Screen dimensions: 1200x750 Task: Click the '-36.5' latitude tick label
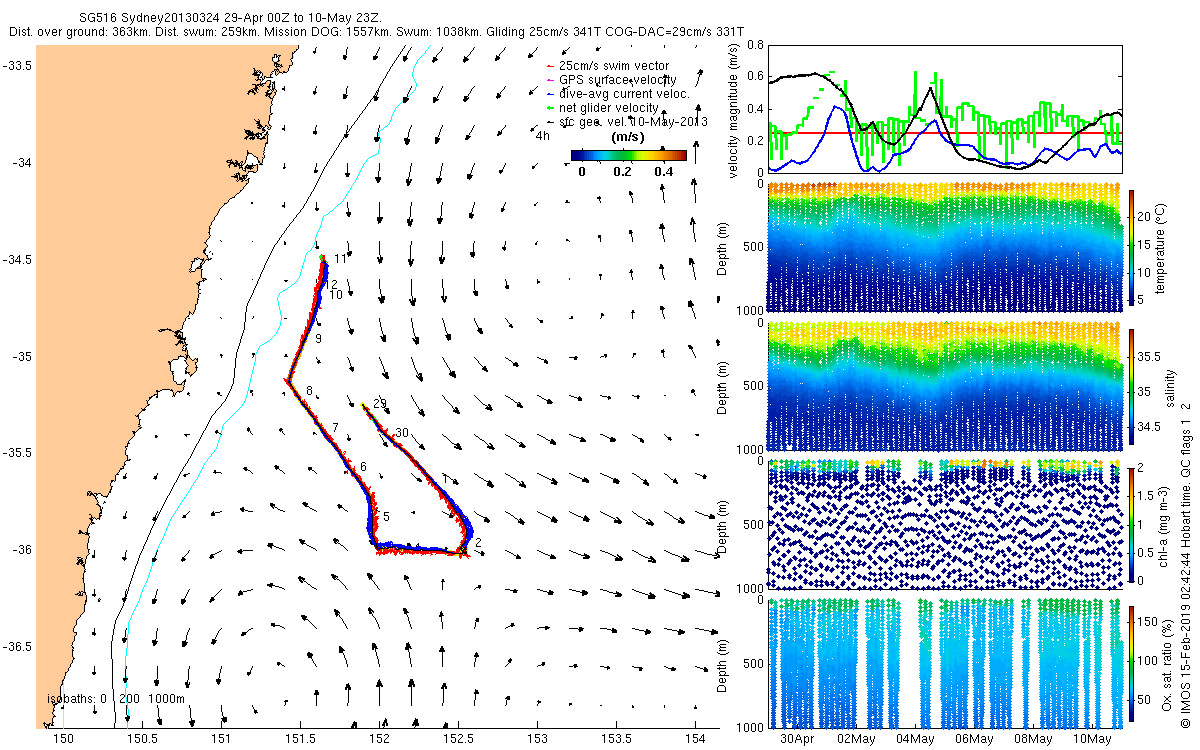coord(16,646)
